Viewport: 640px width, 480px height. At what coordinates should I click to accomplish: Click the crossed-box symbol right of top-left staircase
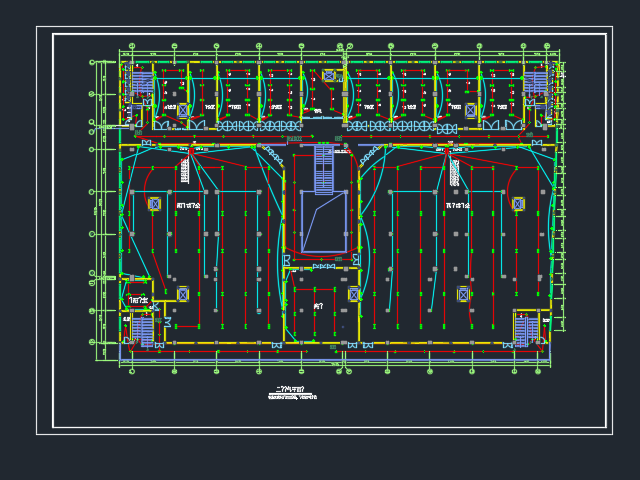tap(183, 110)
